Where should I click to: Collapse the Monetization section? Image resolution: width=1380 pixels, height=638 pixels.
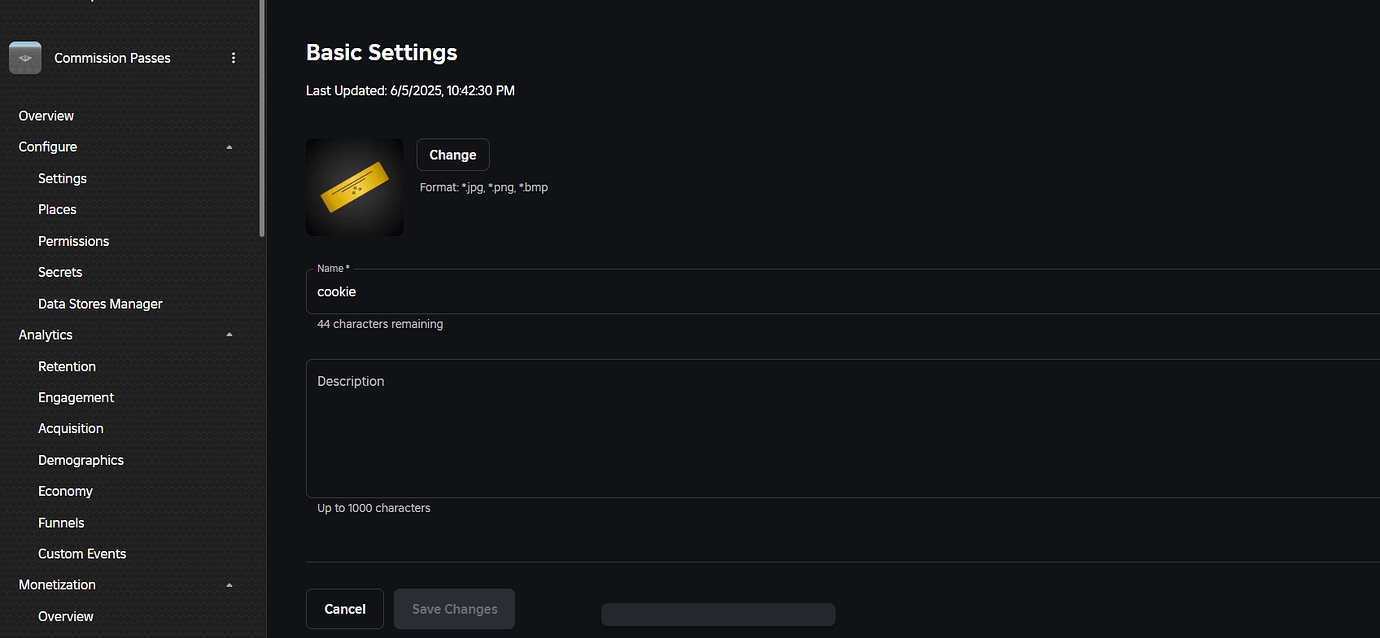pos(229,584)
